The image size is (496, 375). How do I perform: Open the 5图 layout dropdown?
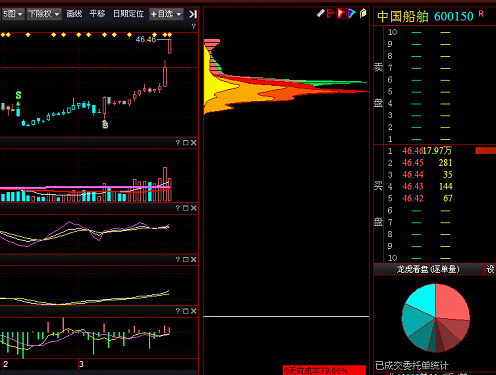click(x=12, y=14)
